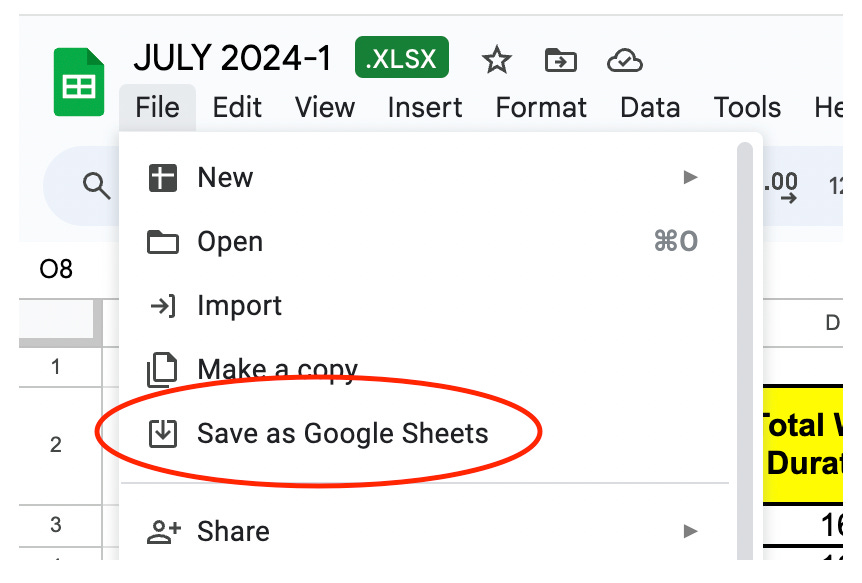Viewport: 862px width, 583px height.
Task: Click the decrease decimal places icon
Action: pyautogui.click(x=779, y=186)
